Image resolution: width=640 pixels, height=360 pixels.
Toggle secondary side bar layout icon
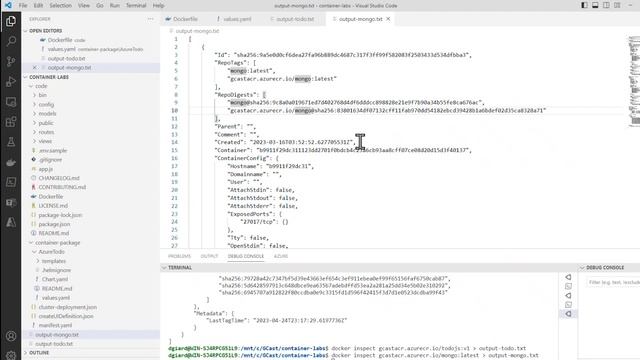point(606,5)
